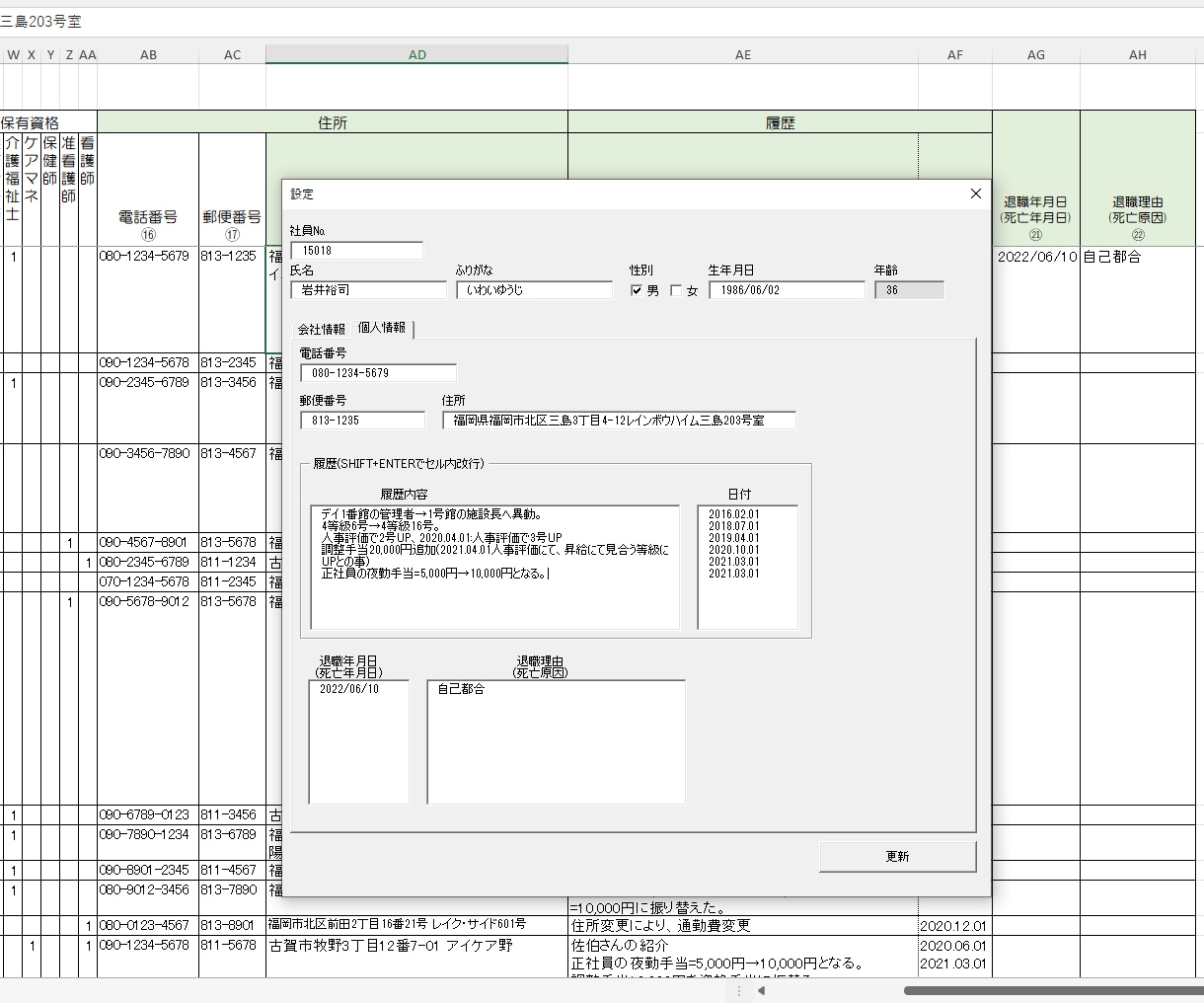
Task: Select column header AC
Action: click(232, 55)
